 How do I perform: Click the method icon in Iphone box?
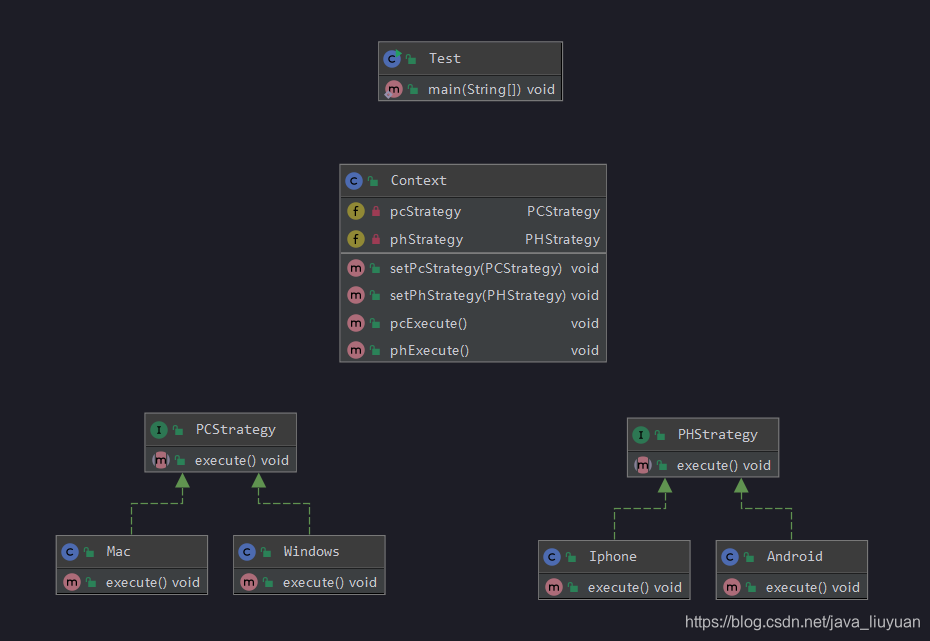[554, 587]
